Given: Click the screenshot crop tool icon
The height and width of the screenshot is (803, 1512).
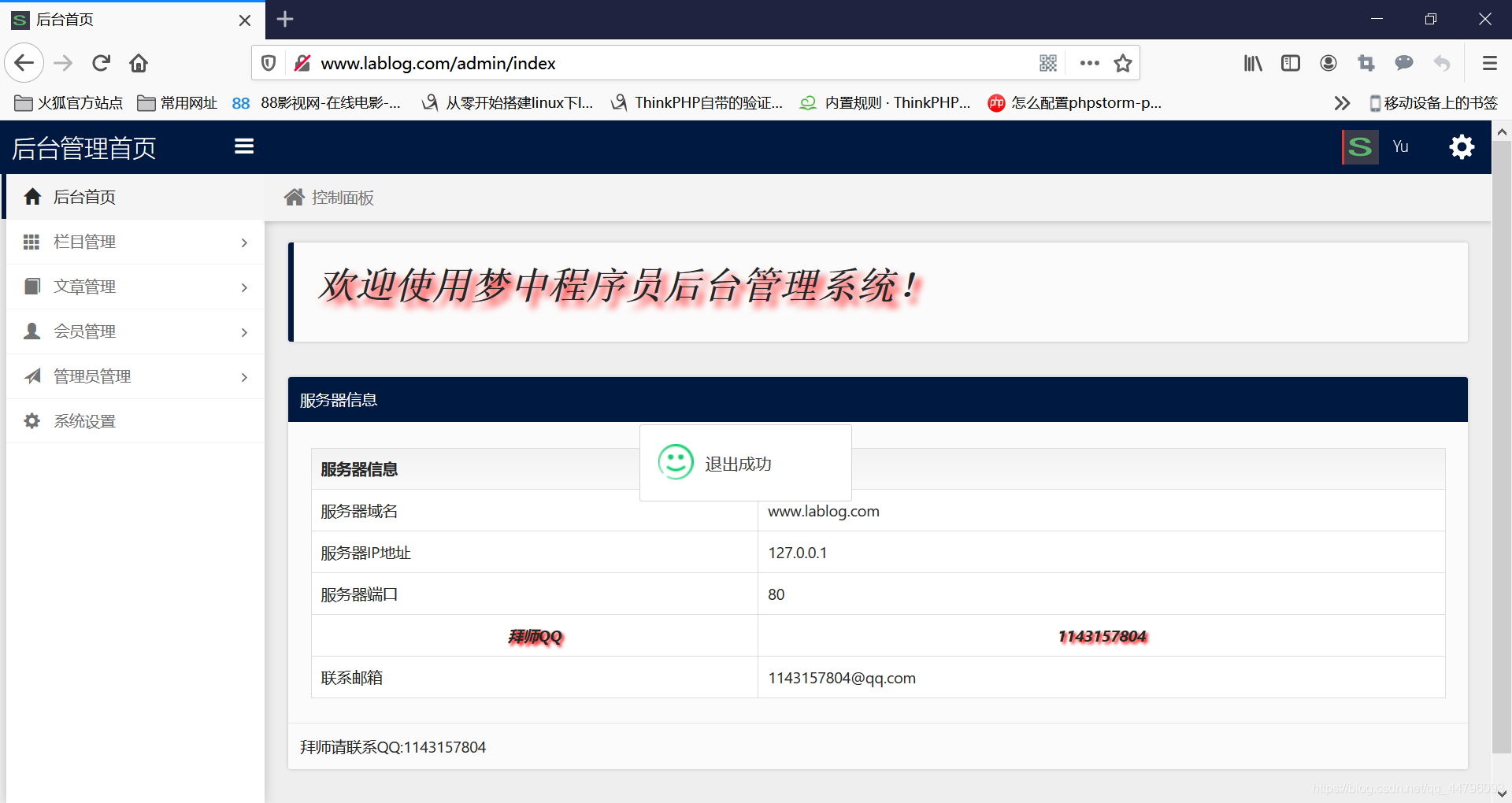Looking at the screenshot, I should point(1366,63).
